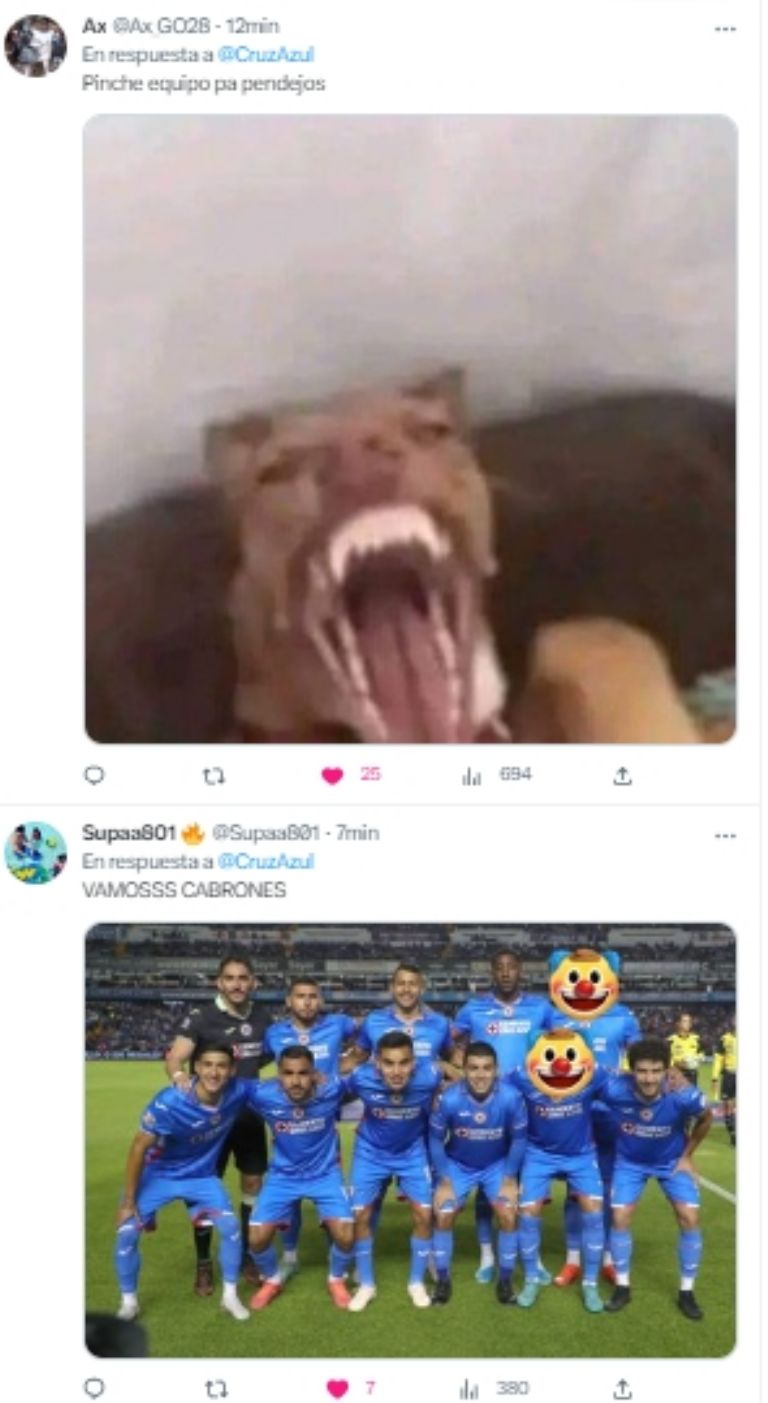The image size is (768, 1403).
Task: Open Supaa801 profile avatar
Action: click(35, 853)
